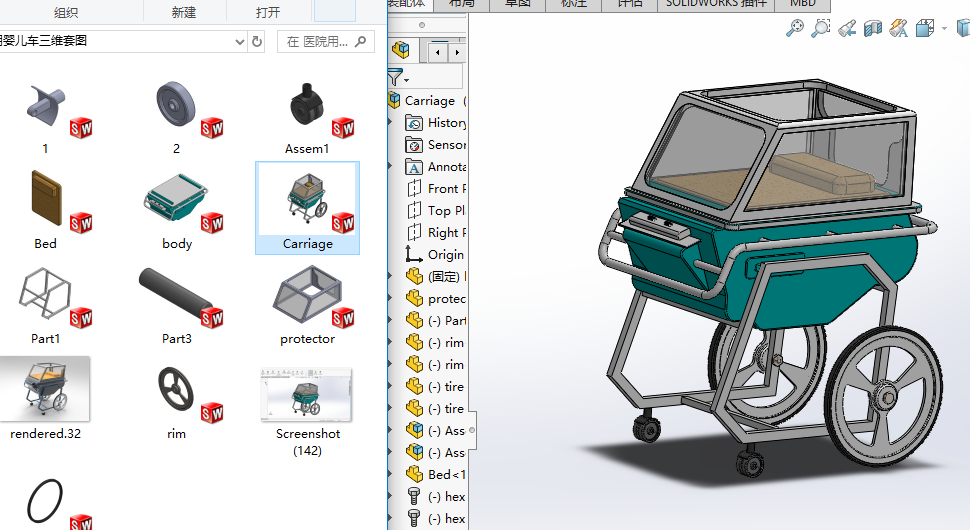Image resolution: width=970 pixels, height=530 pixels.
Task: Select the FeatureManager design tree tab icon
Action: (401, 50)
